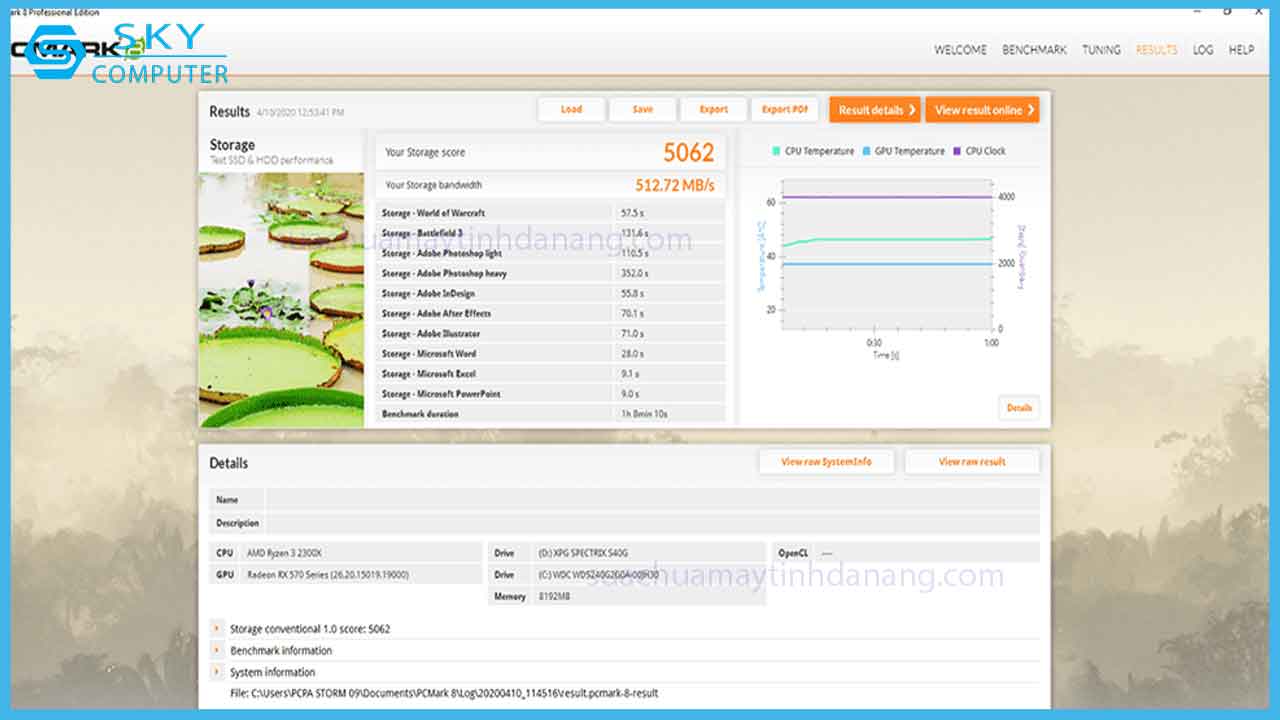Click the Name input field
Screen dimensions: 1280x720
click(652, 499)
